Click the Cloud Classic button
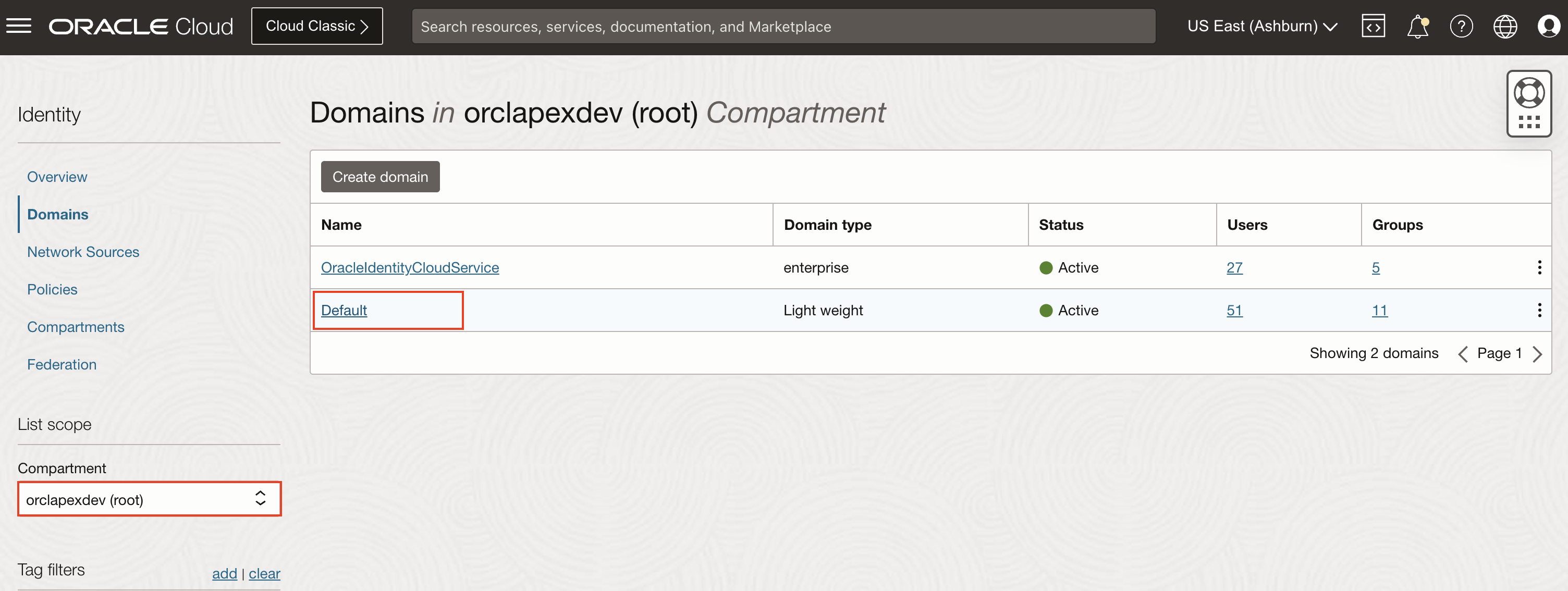Screen dimensions: 1568x591 pyautogui.click(x=316, y=26)
